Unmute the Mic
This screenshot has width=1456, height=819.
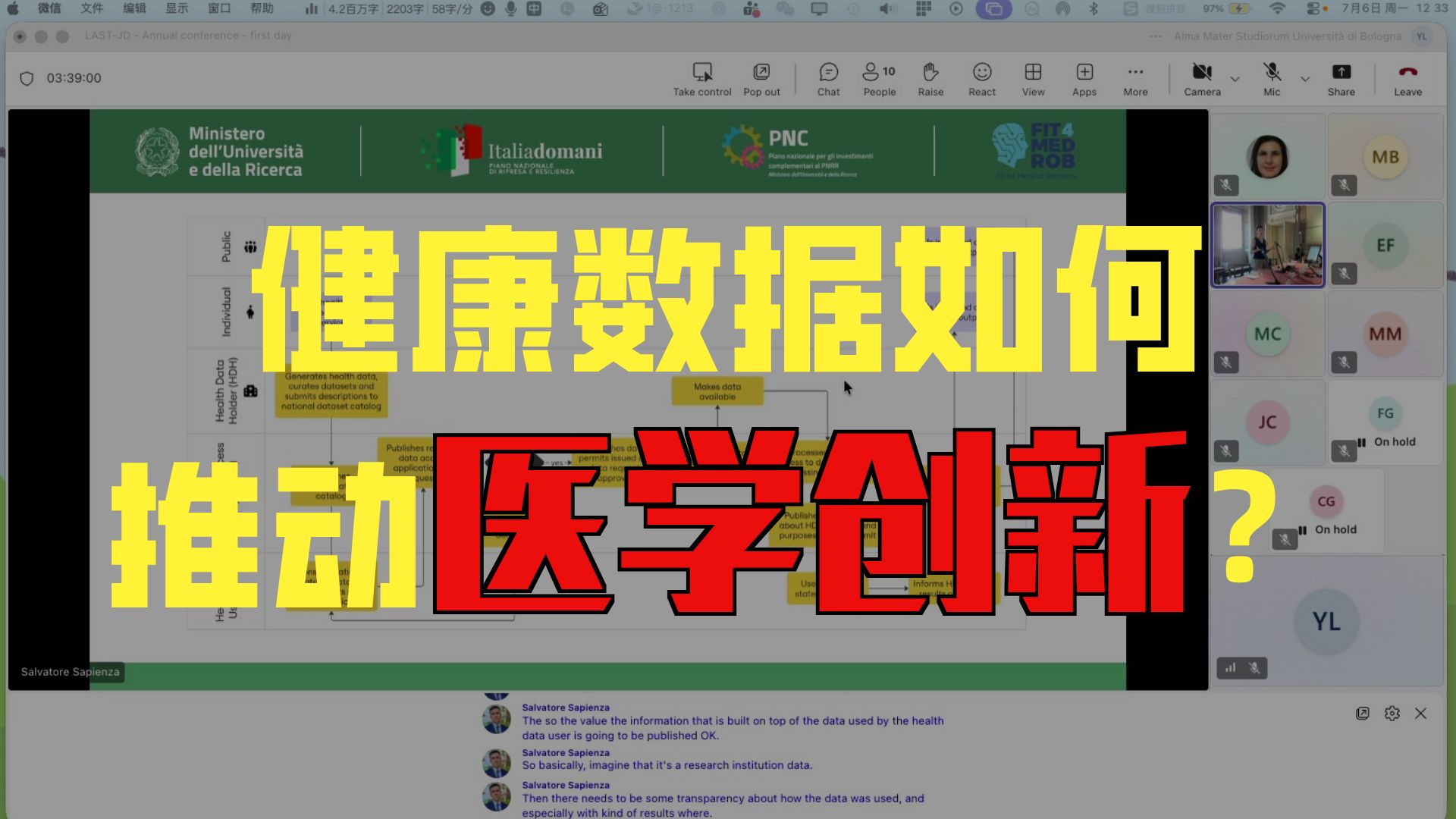(1272, 80)
